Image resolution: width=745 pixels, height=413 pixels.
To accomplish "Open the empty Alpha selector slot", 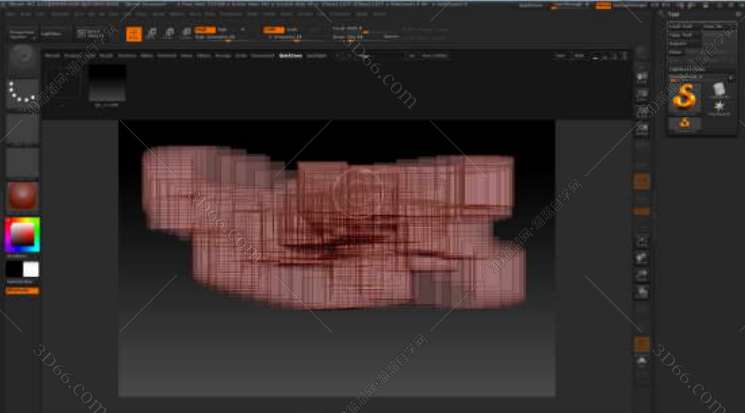I will coord(22,129).
